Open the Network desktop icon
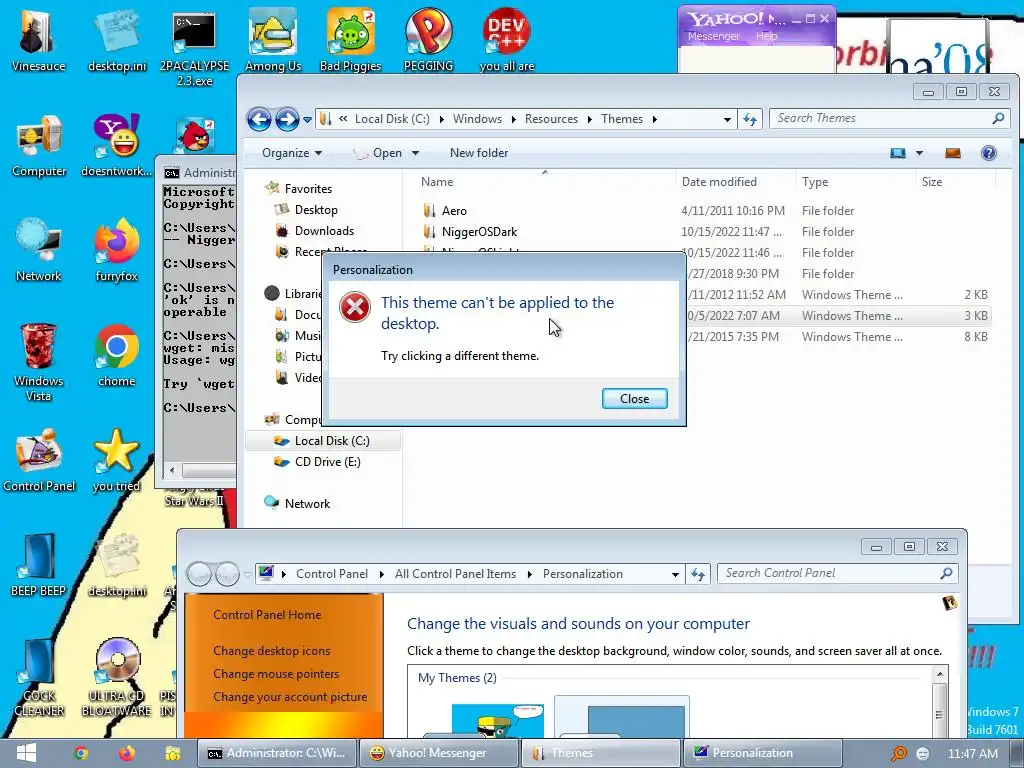1024x768 pixels. (39, 251)
